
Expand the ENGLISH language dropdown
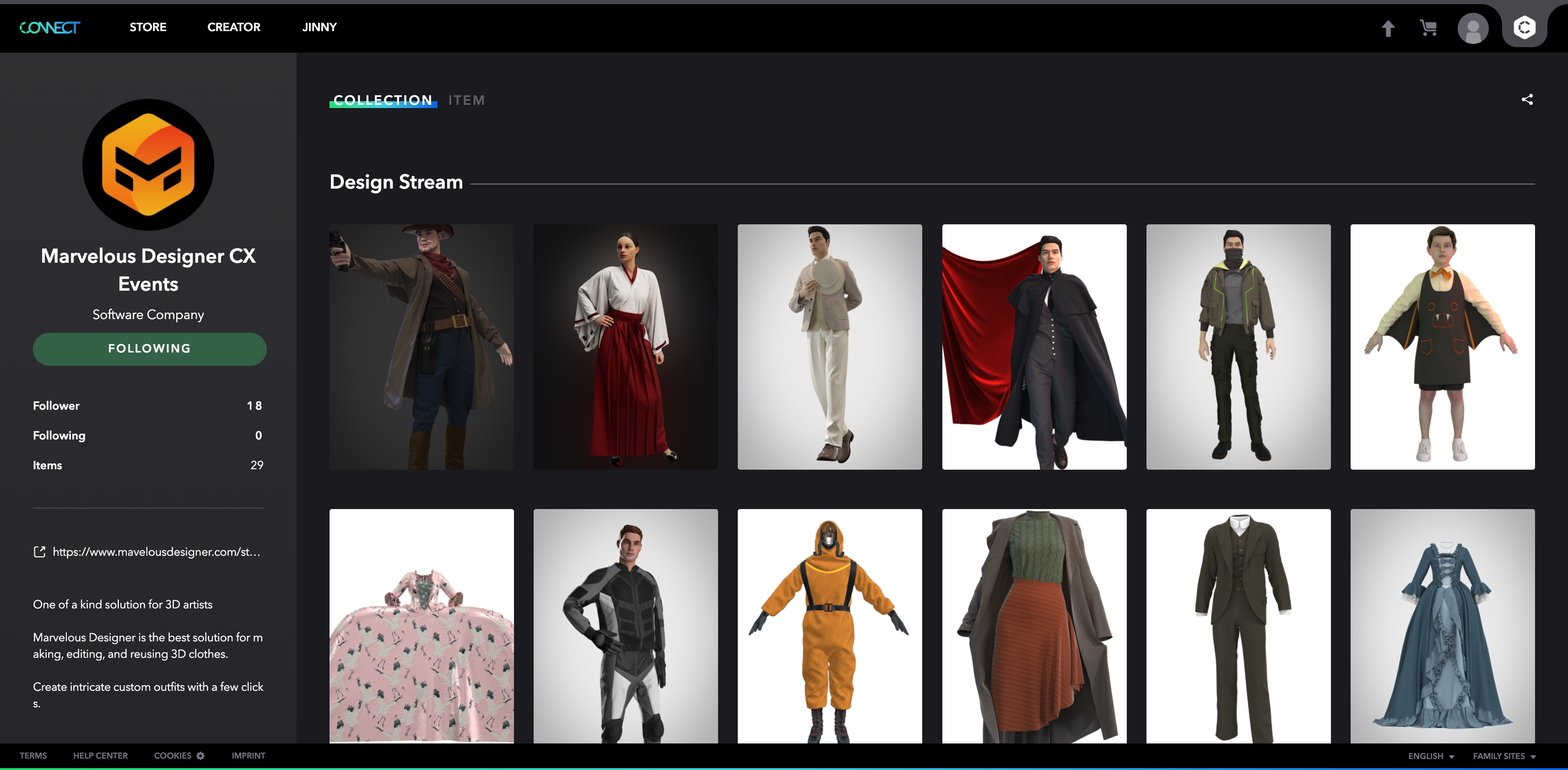(x=1430, y=755)
